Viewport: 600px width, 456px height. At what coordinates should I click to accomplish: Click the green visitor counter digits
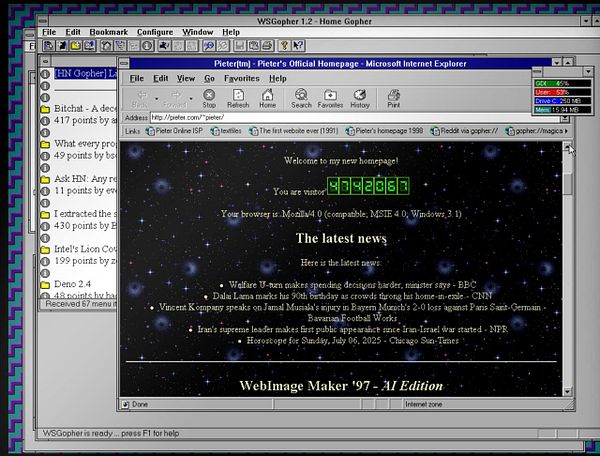click(368, 186)
